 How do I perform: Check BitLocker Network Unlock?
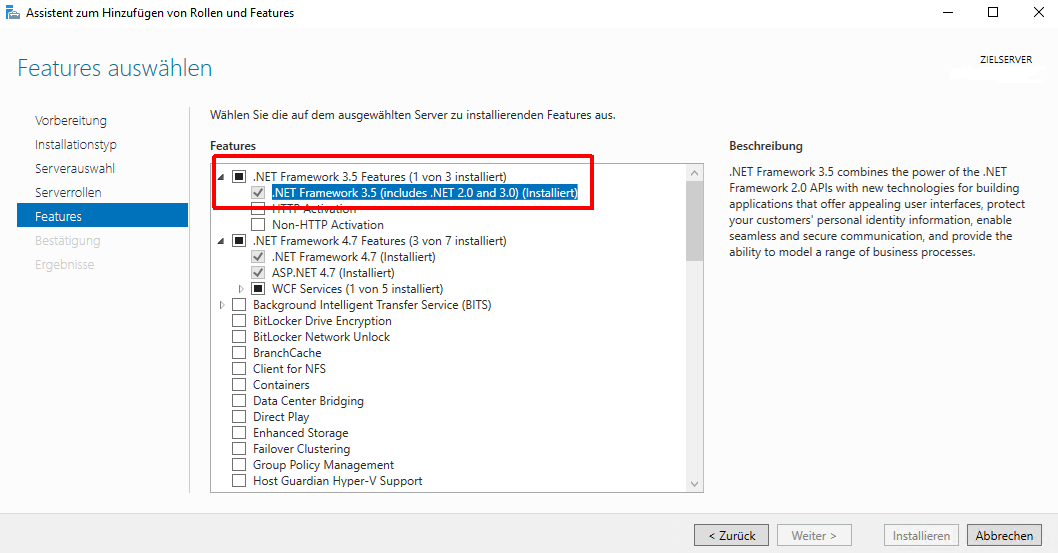point(239,337)
